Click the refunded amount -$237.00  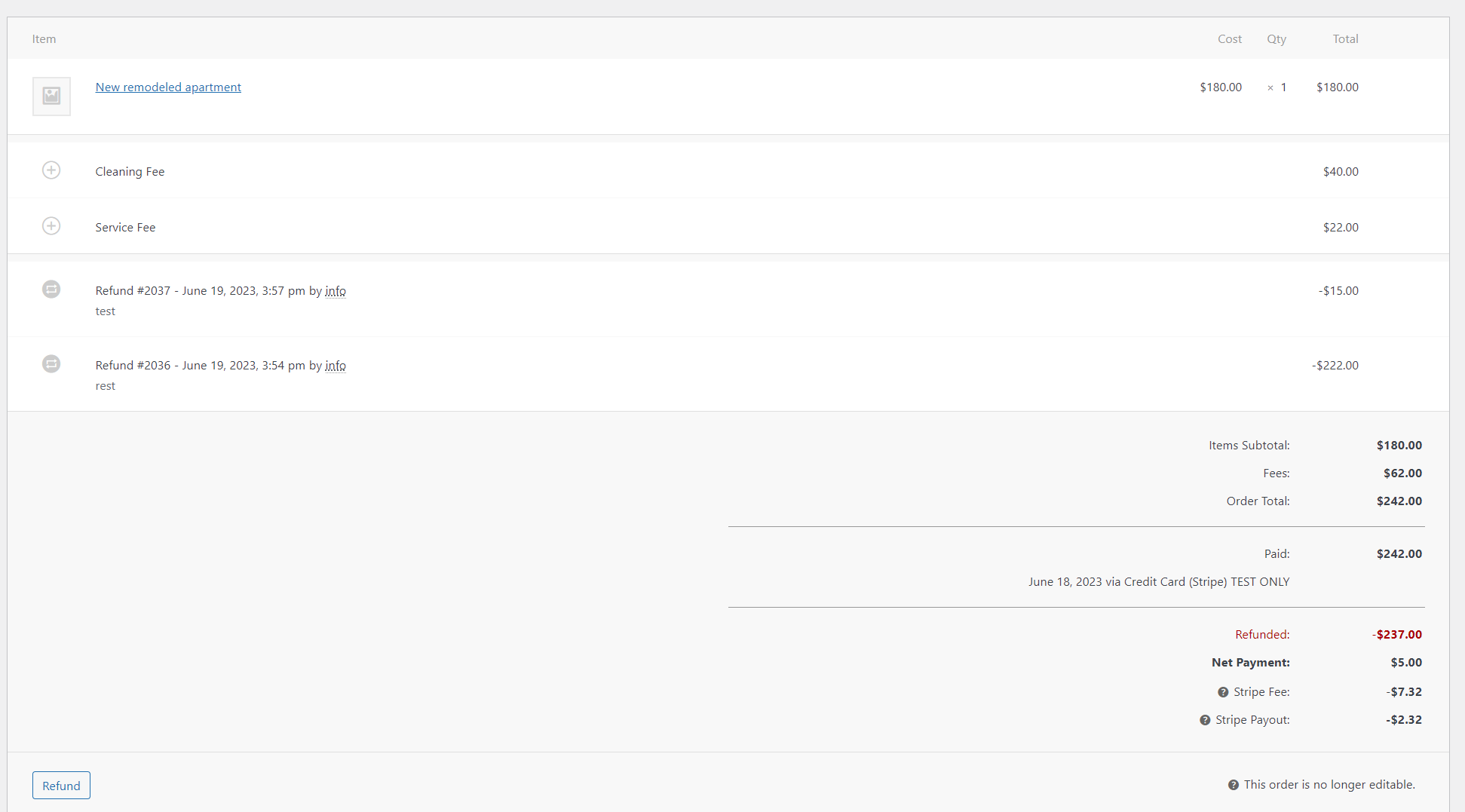(1397, 635)
